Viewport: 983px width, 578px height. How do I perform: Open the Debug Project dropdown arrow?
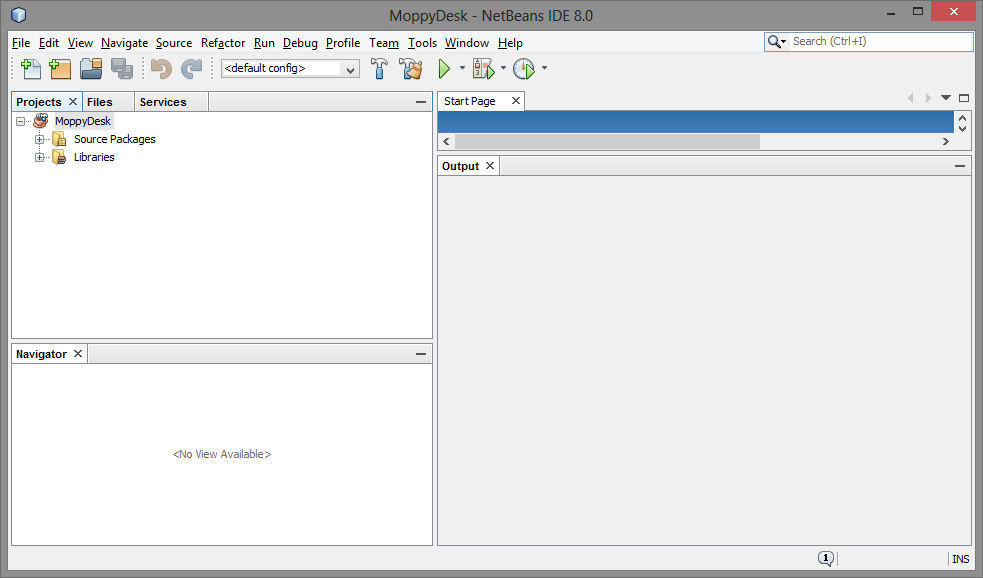(503, 68)
